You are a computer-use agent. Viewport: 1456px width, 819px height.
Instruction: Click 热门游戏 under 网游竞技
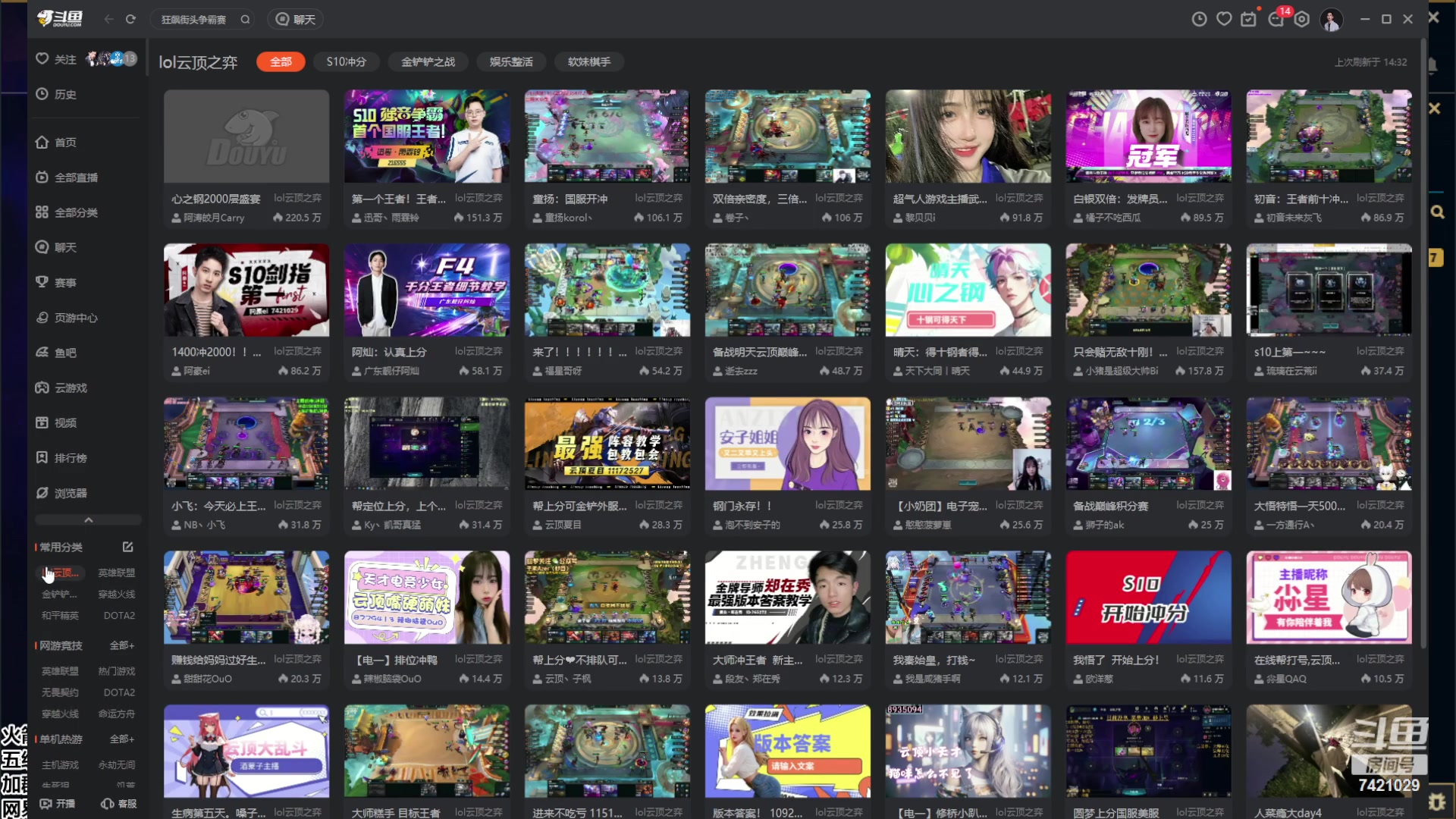pos(116,671)
